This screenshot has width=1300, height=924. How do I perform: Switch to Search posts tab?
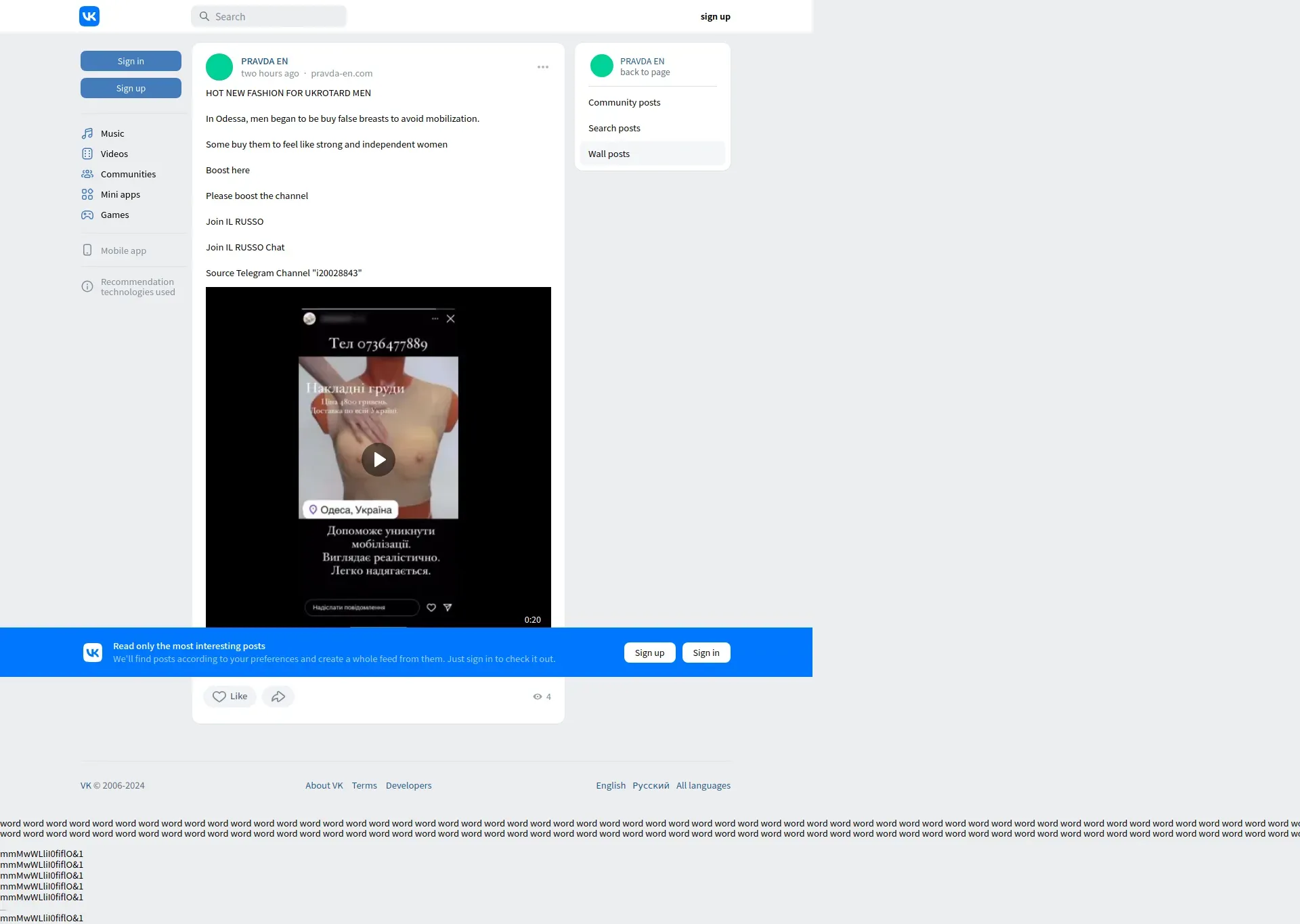(x=613, y=128)
